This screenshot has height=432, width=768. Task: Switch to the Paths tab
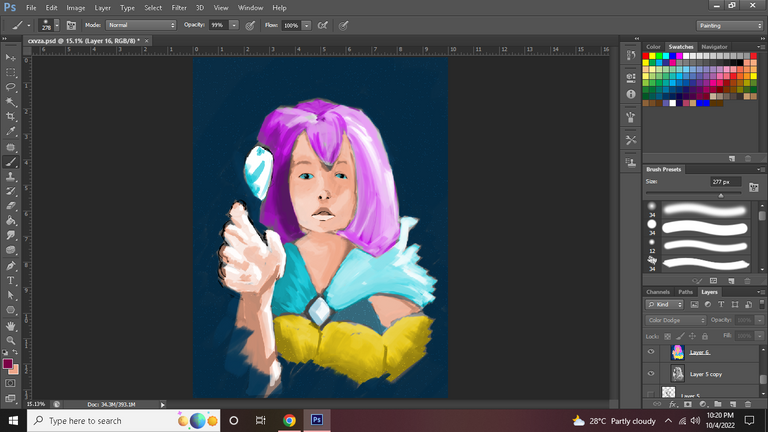685,292
